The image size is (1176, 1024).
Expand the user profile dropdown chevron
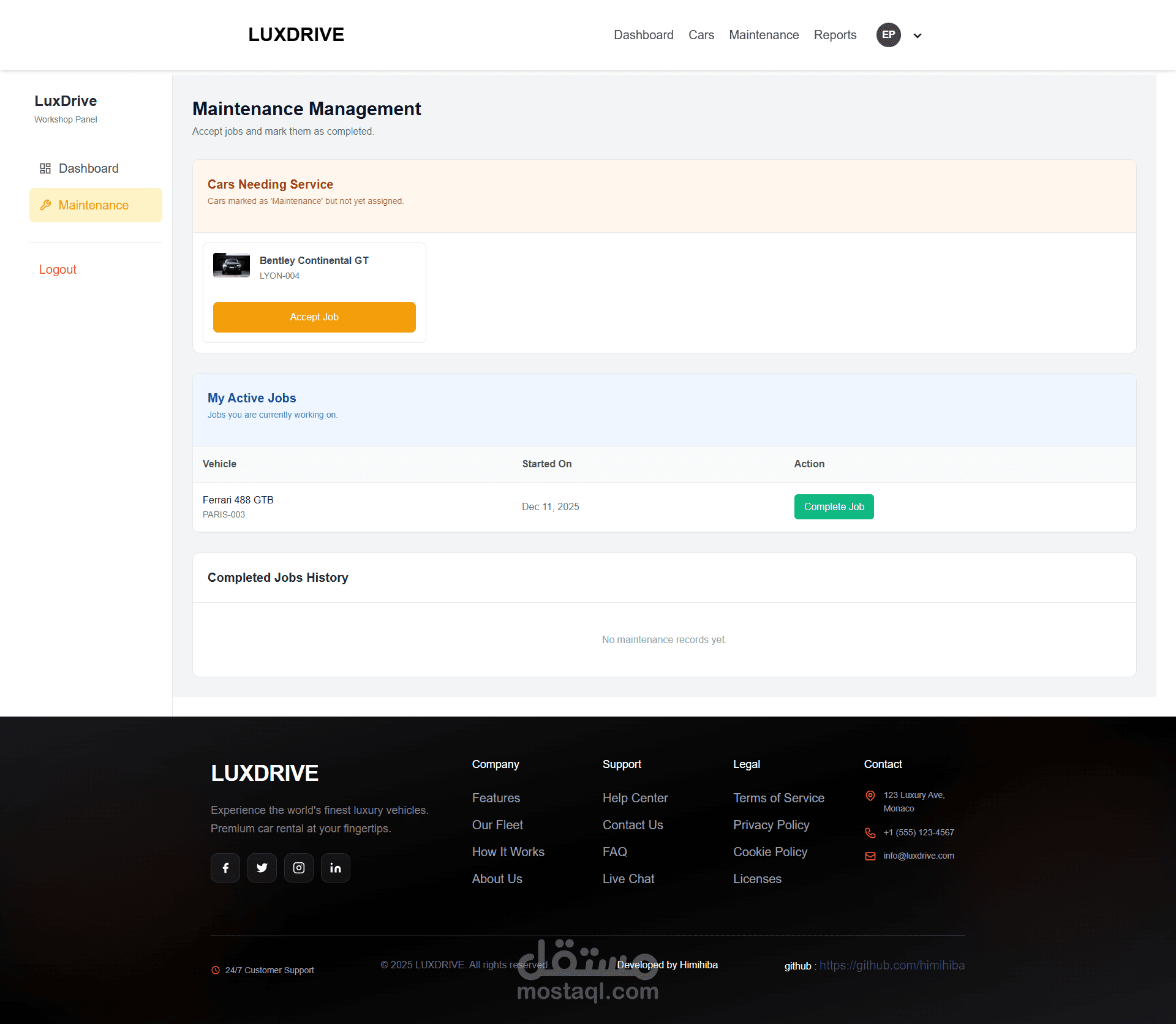pos(918,36)
